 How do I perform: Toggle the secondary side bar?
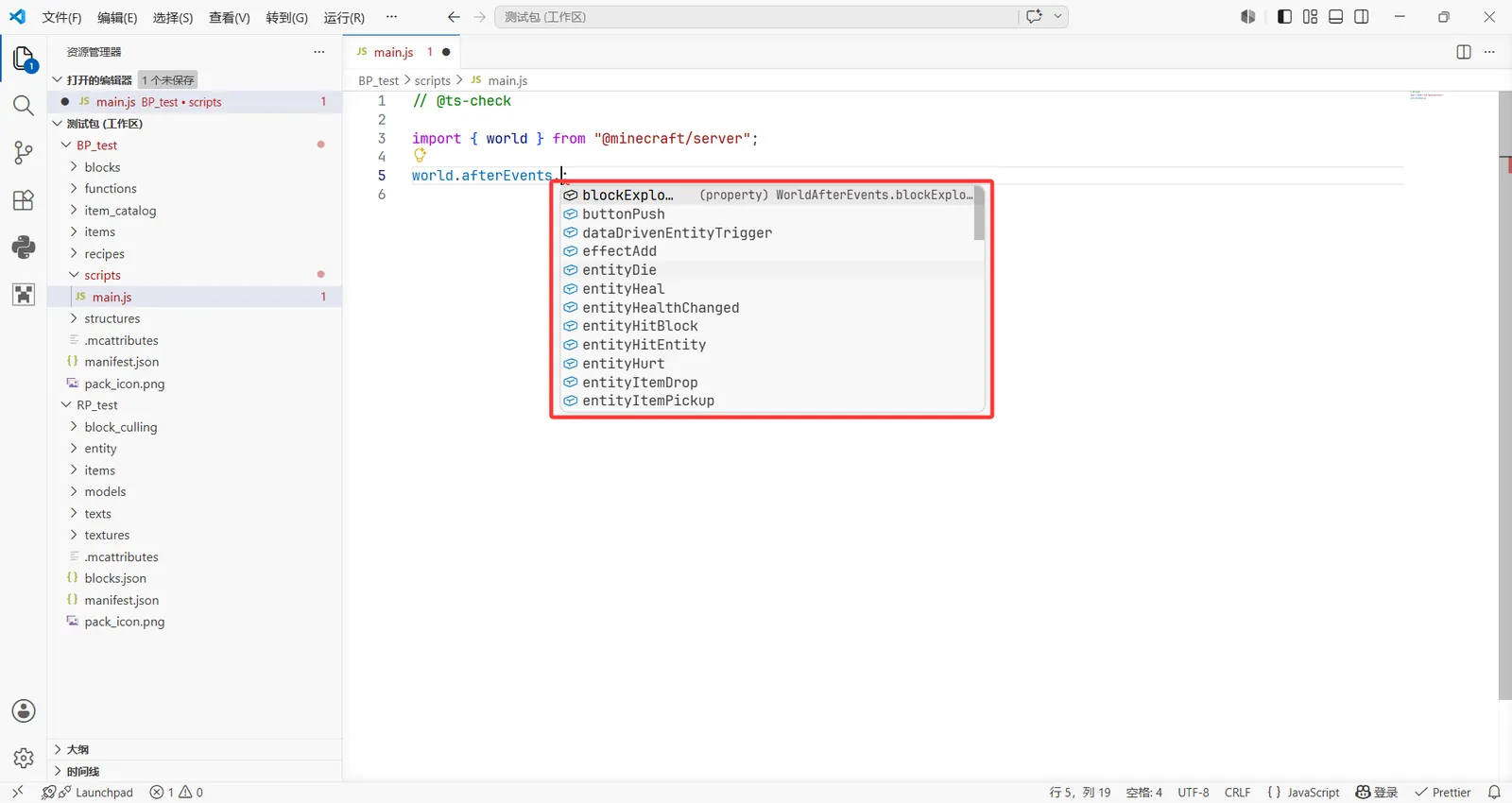tap(1361, 17)
